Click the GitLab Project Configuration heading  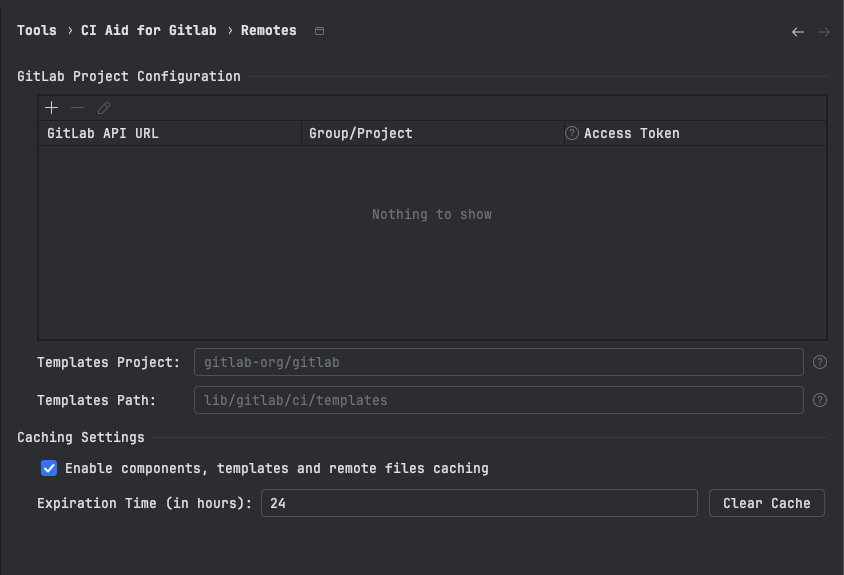pyautogui.click(x=129, y=76)
